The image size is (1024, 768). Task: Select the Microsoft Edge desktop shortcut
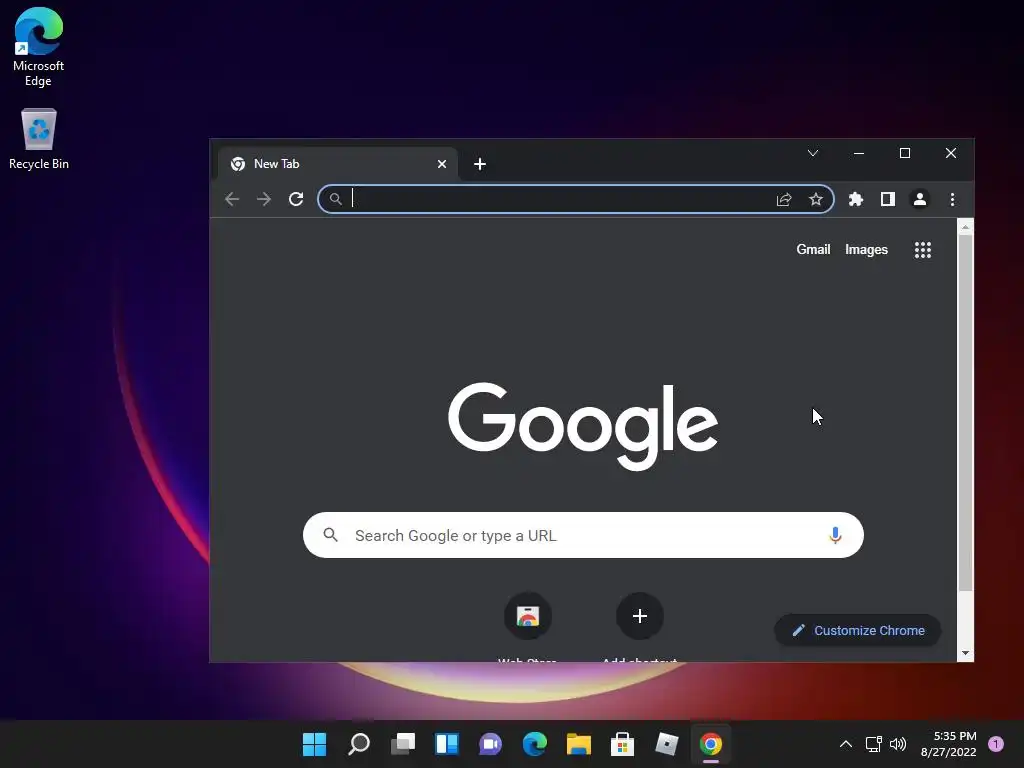click(x=39, y=47)
